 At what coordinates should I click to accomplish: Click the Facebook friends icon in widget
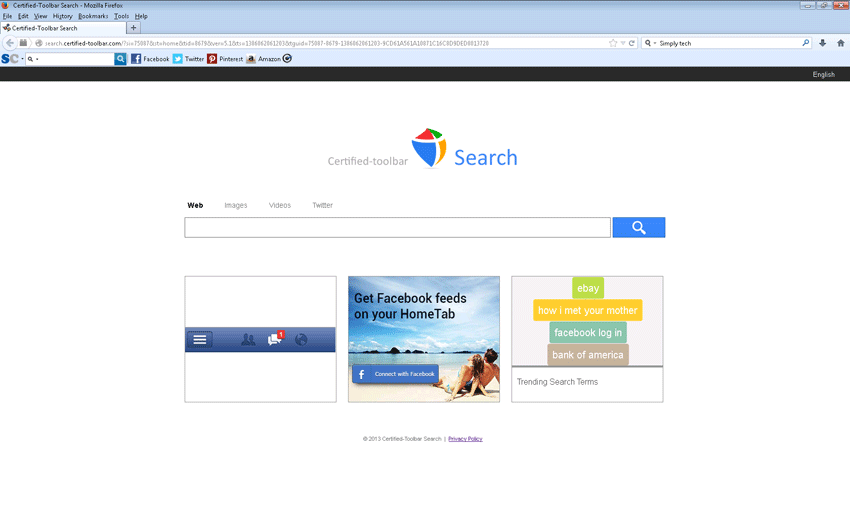(248, 340)
